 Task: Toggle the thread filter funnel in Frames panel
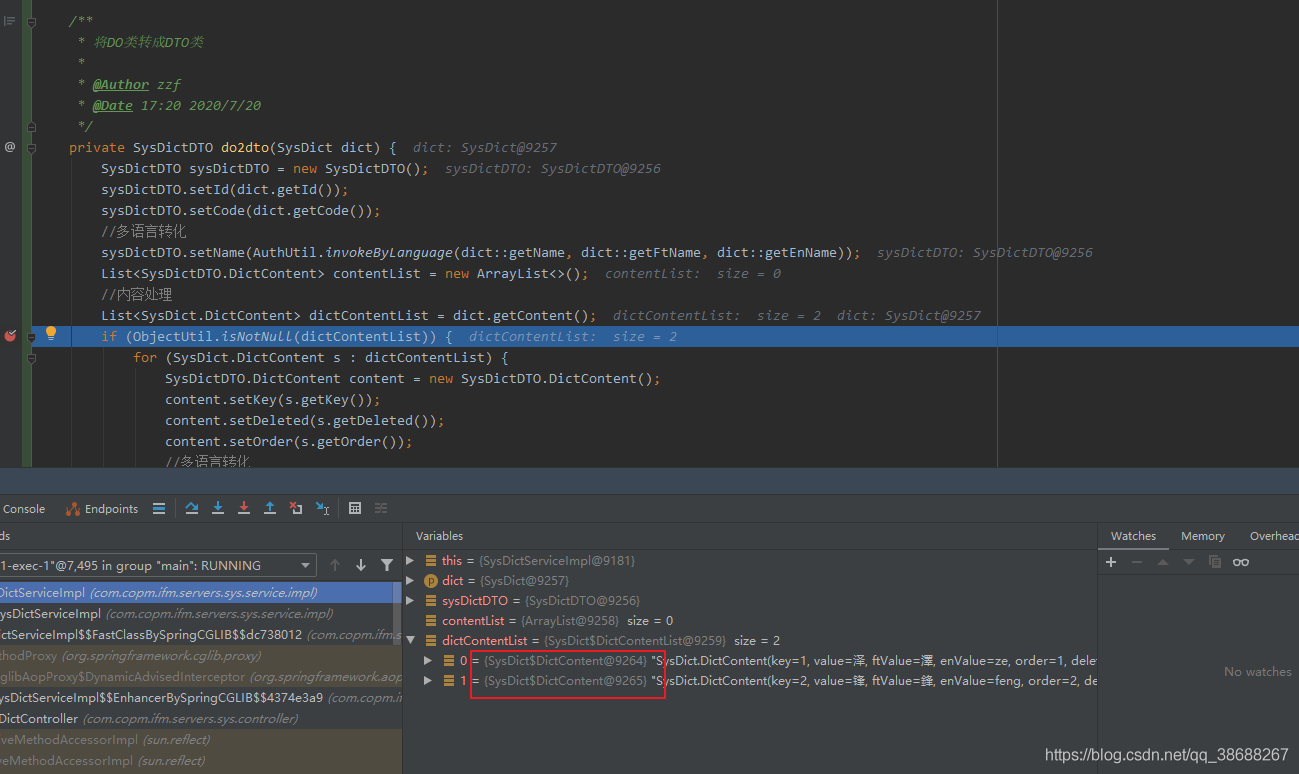[x=387, y=564]
